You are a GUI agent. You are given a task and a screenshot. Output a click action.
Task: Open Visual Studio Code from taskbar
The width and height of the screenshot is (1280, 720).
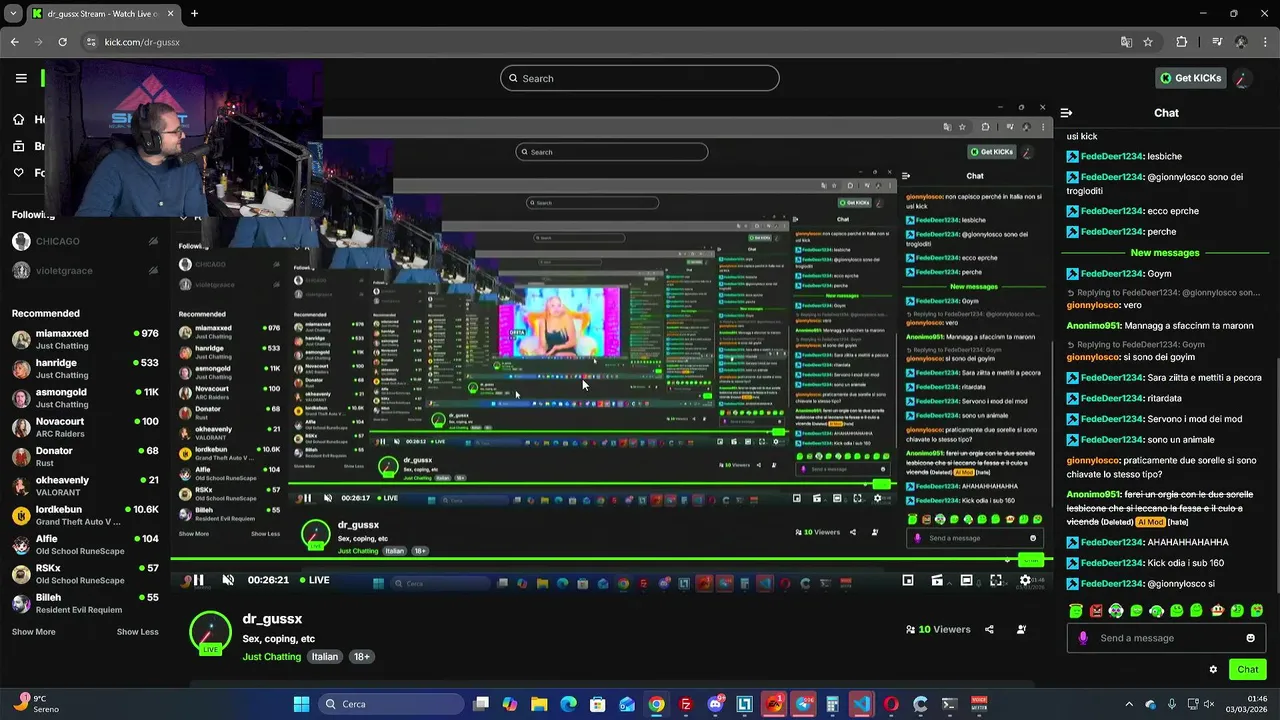tap(862, 704)
